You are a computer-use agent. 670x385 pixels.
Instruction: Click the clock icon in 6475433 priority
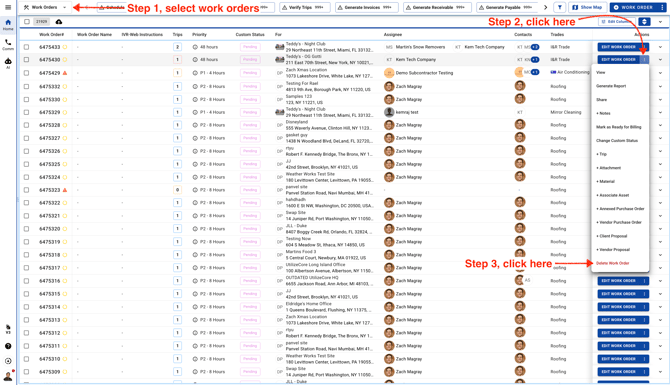(195, 47)
